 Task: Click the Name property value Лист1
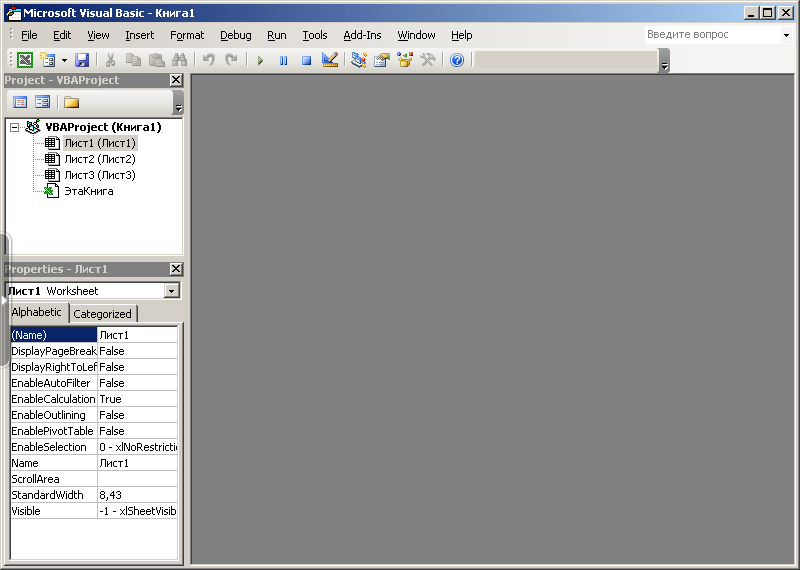[138, 463]
